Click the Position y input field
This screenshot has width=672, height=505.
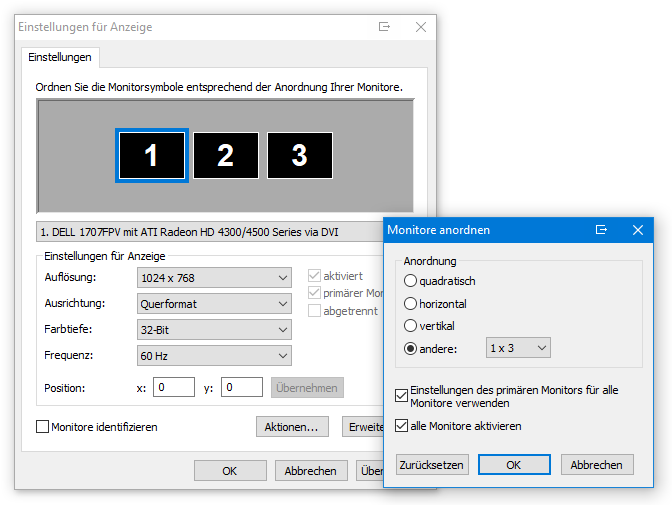(x=242, y=387)
